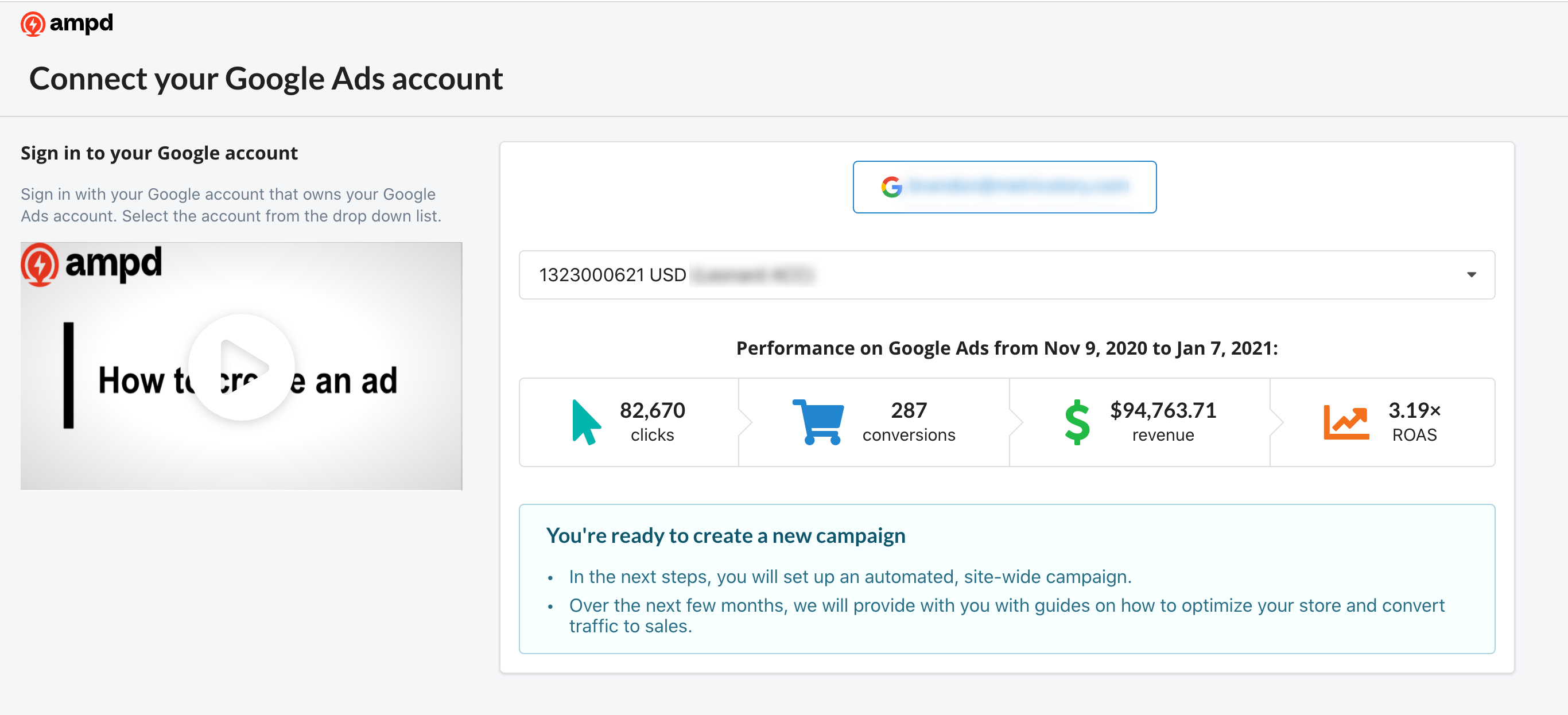Click the dropdown arrow of account selector

click(1471, 275)
